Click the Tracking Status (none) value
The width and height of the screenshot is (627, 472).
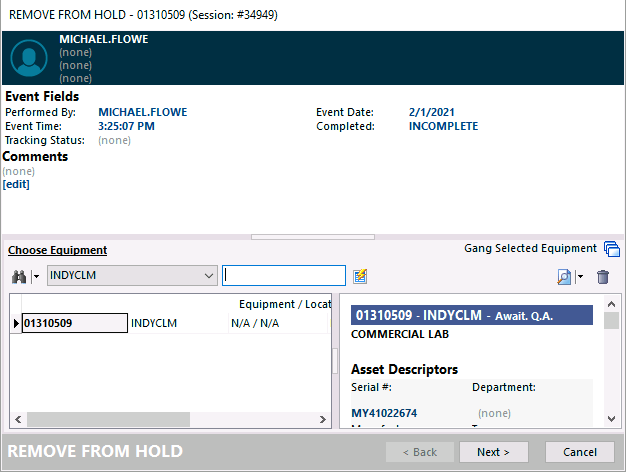coord(114,140)
